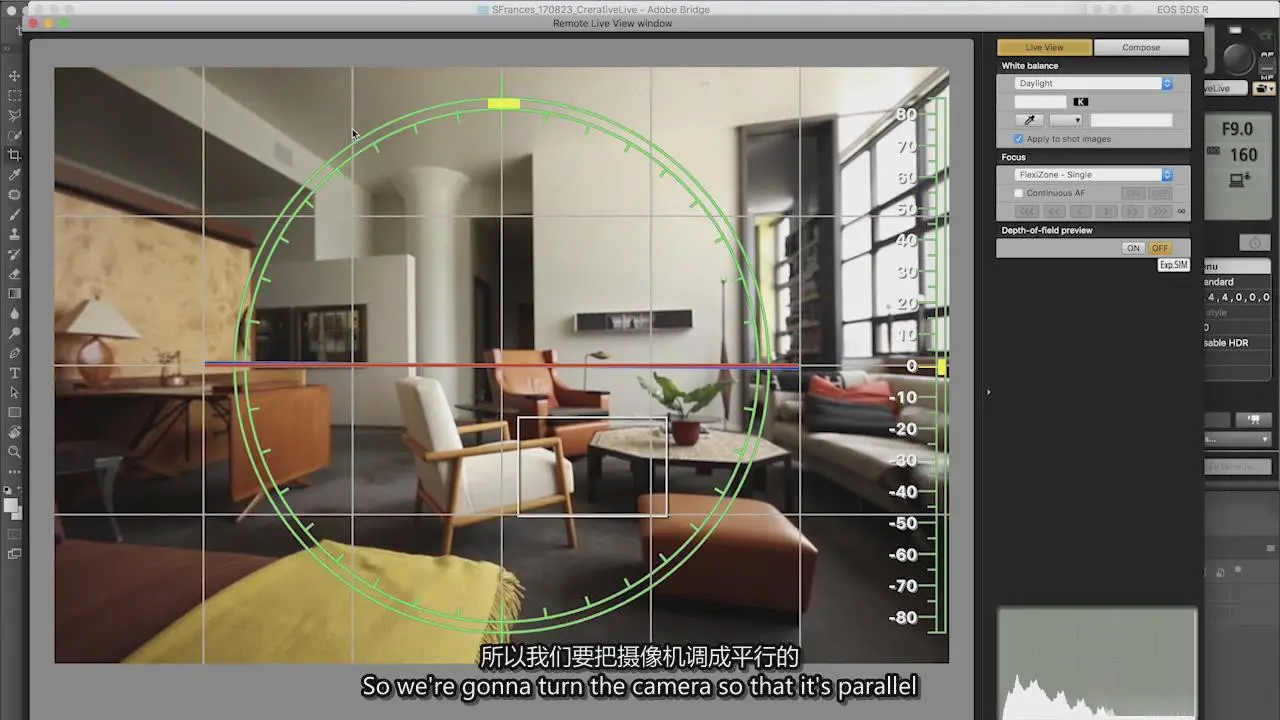Screen dimensions: 1280x720
Task: Select the Move tool in Photoshop toolbar
Action: [14, 76]
